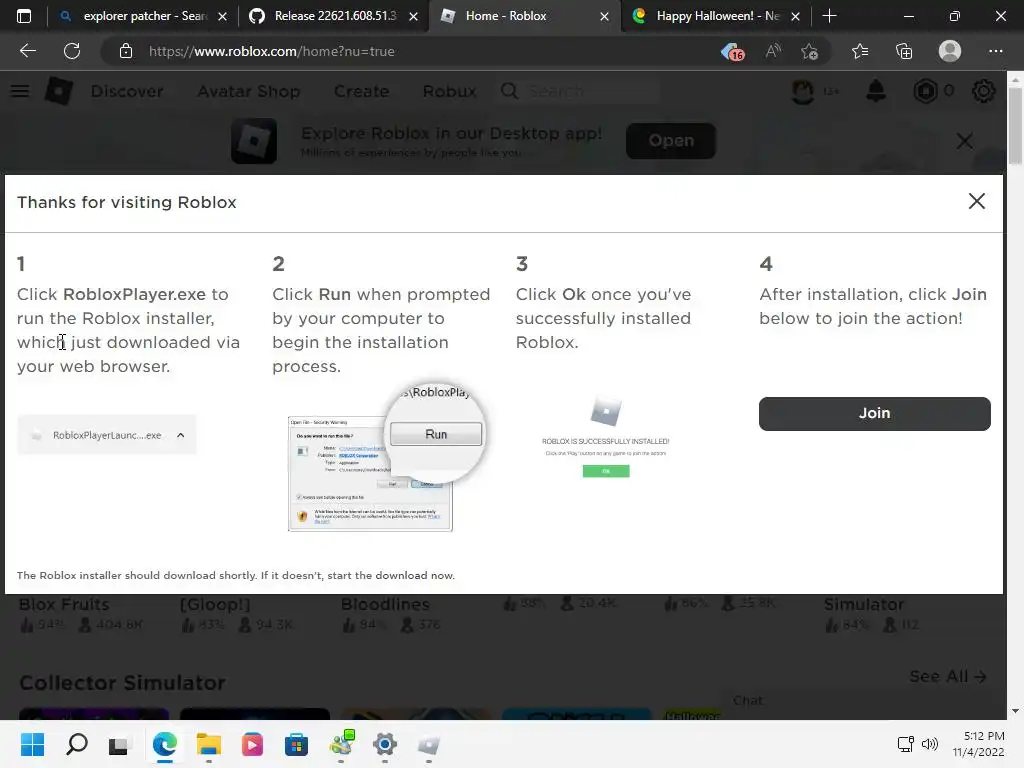Click the Bloodlines game title

pyautogui.click(x=385, y=604)
